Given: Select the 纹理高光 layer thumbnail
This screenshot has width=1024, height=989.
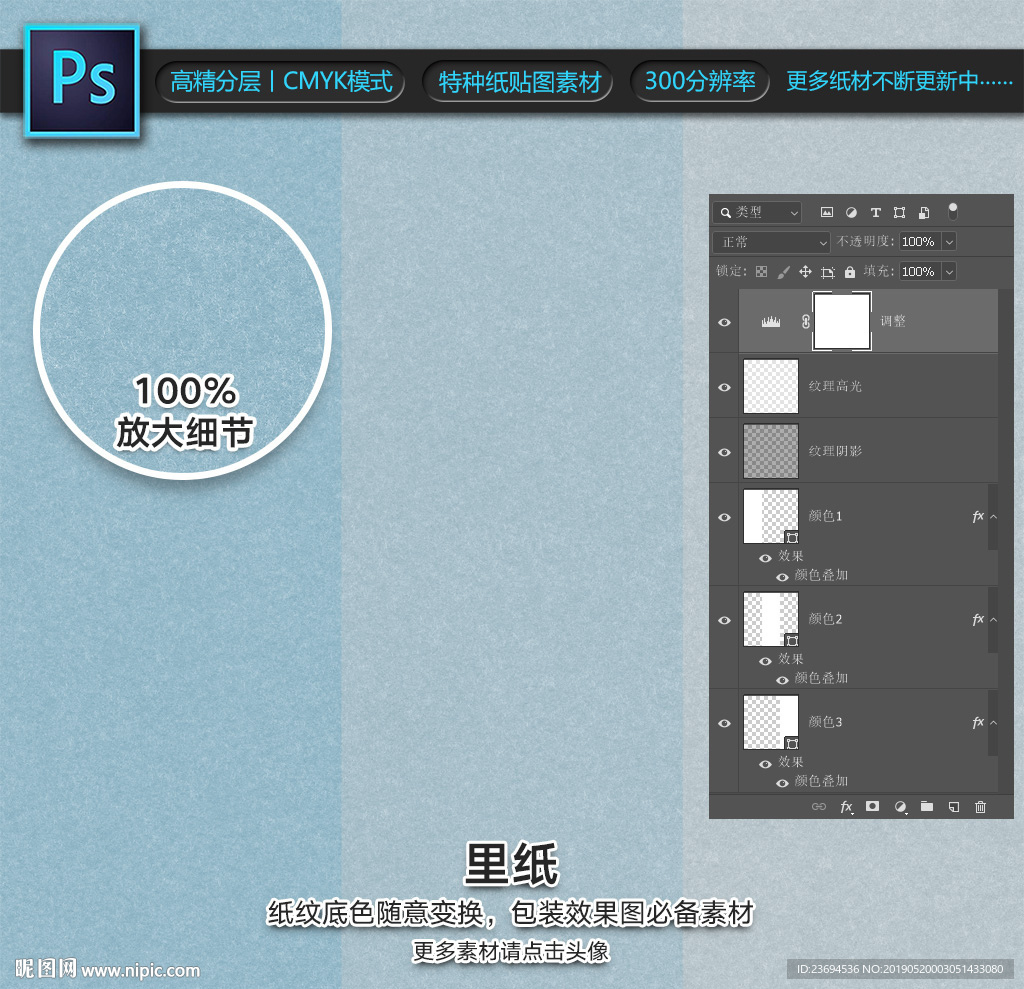Looking at the screenshot, I should coord(771,386).
